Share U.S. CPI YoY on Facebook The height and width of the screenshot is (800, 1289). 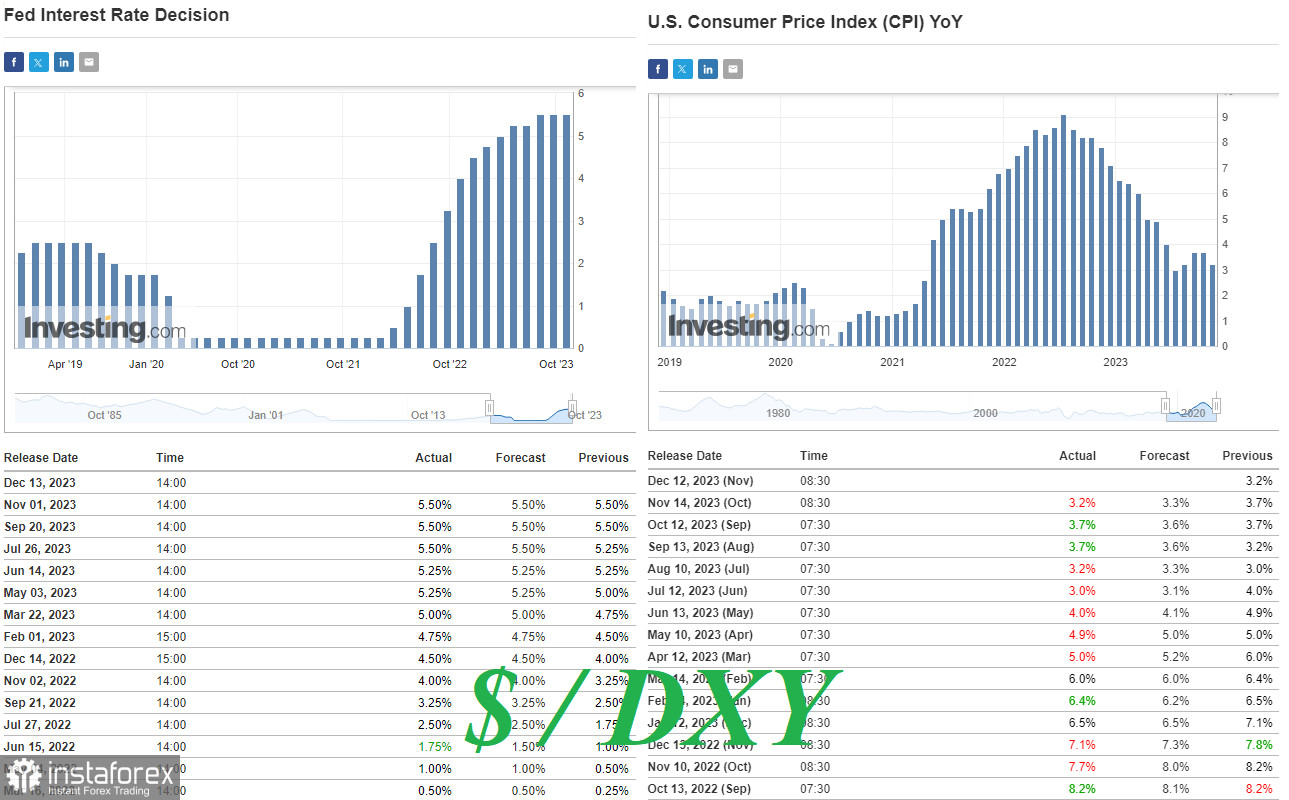tap(658, 69)
